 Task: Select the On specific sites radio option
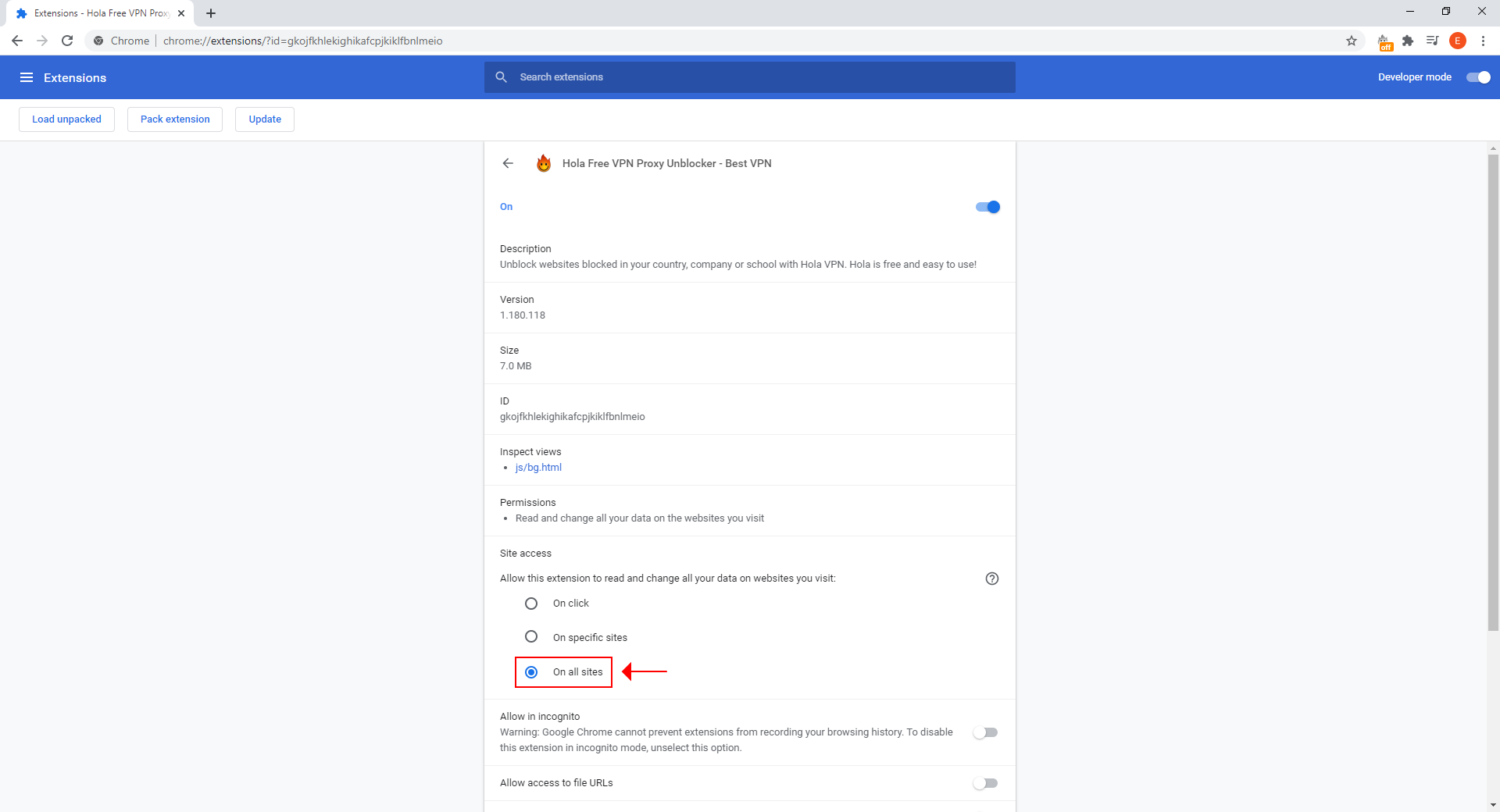pyautogui.click(x=531, y=637)
